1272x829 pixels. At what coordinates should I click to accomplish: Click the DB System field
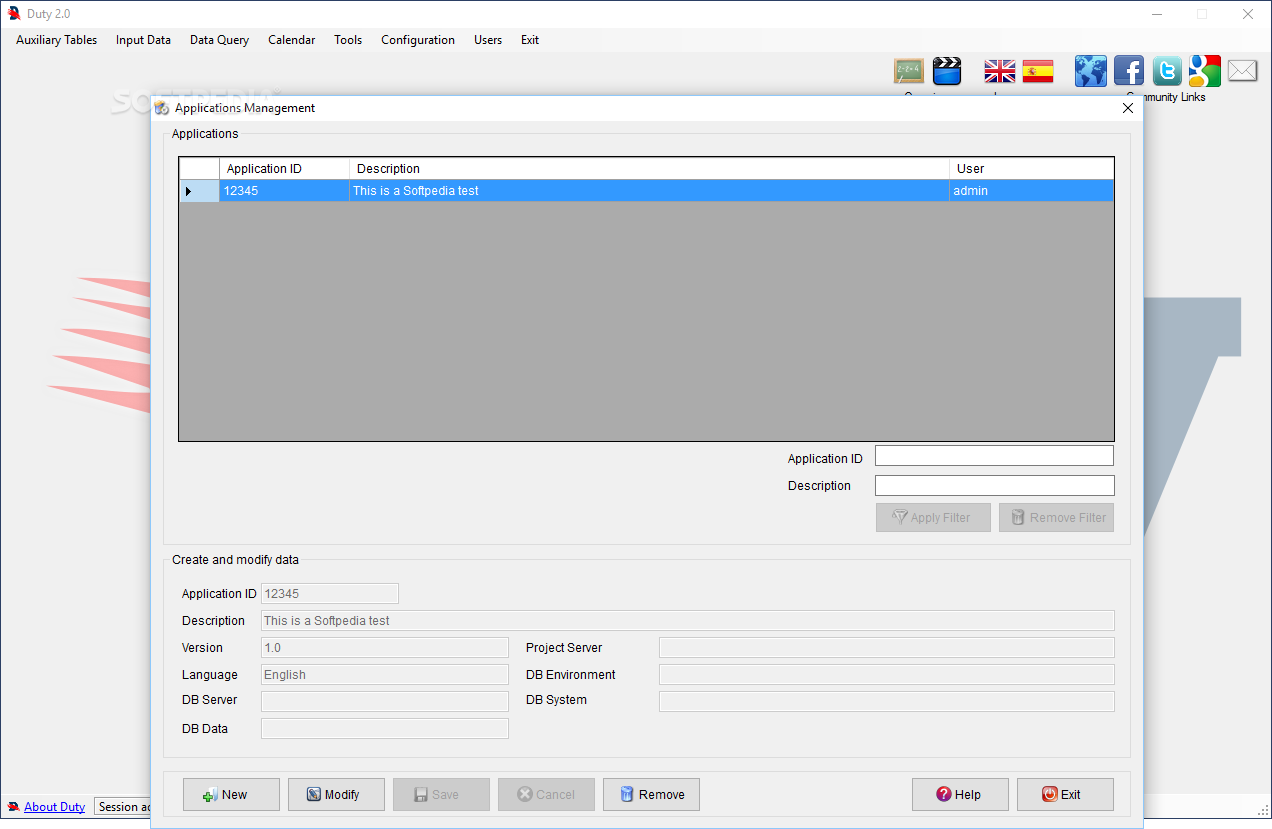[887, 701]
